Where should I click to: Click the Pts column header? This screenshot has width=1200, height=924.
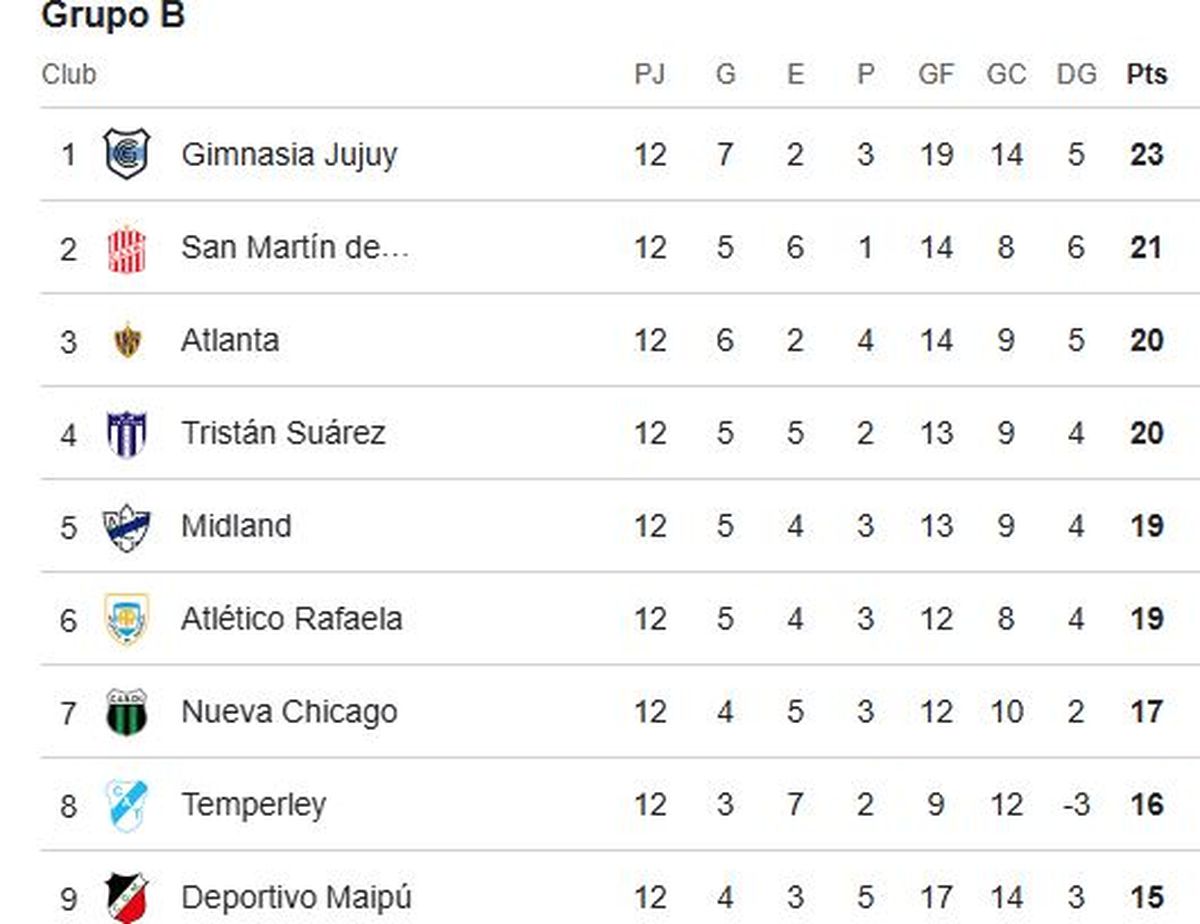coord(1147,75)
